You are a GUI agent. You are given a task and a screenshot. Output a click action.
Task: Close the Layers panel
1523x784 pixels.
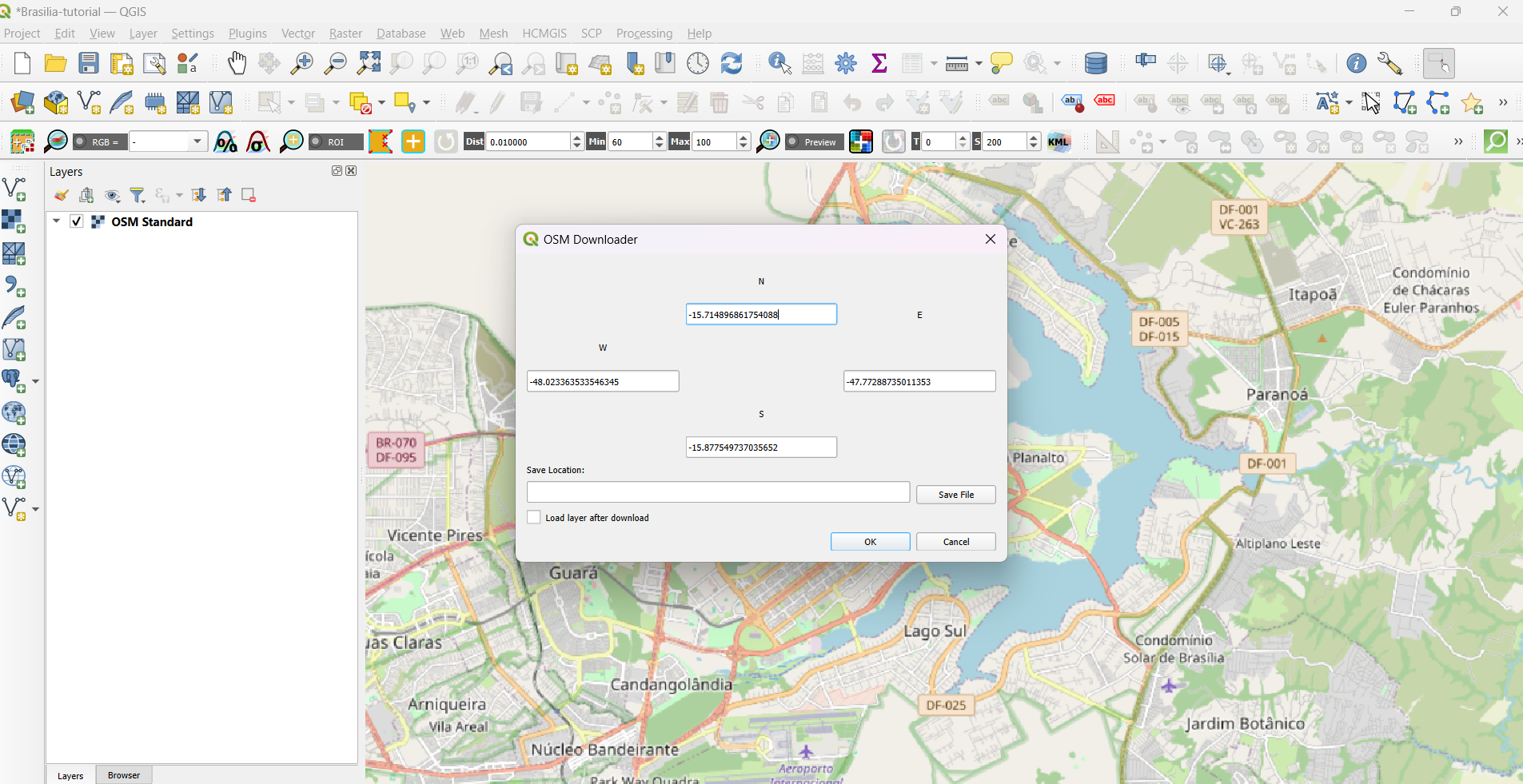click(351, 170)
